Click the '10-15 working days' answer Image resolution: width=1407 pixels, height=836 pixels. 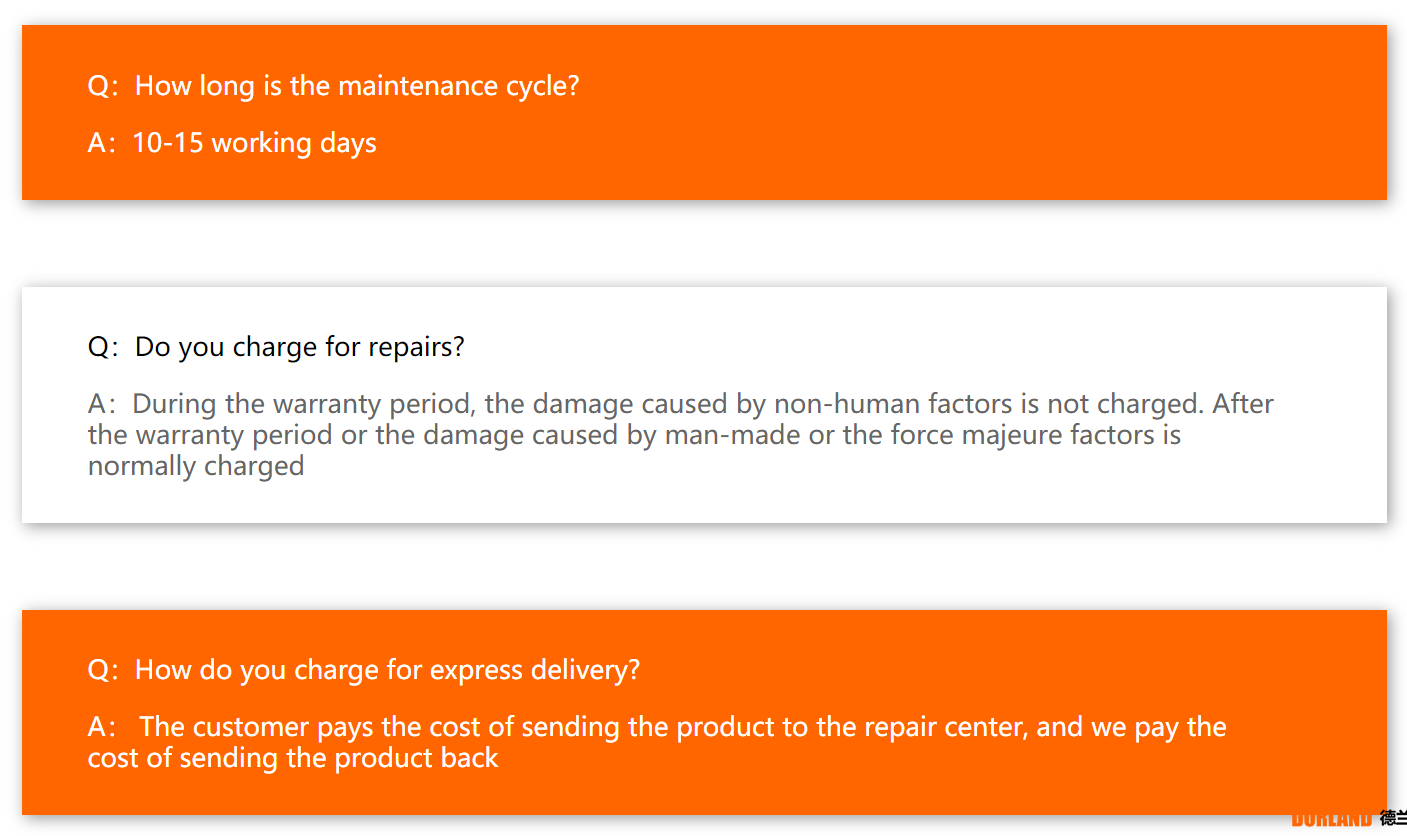[254, 143]
